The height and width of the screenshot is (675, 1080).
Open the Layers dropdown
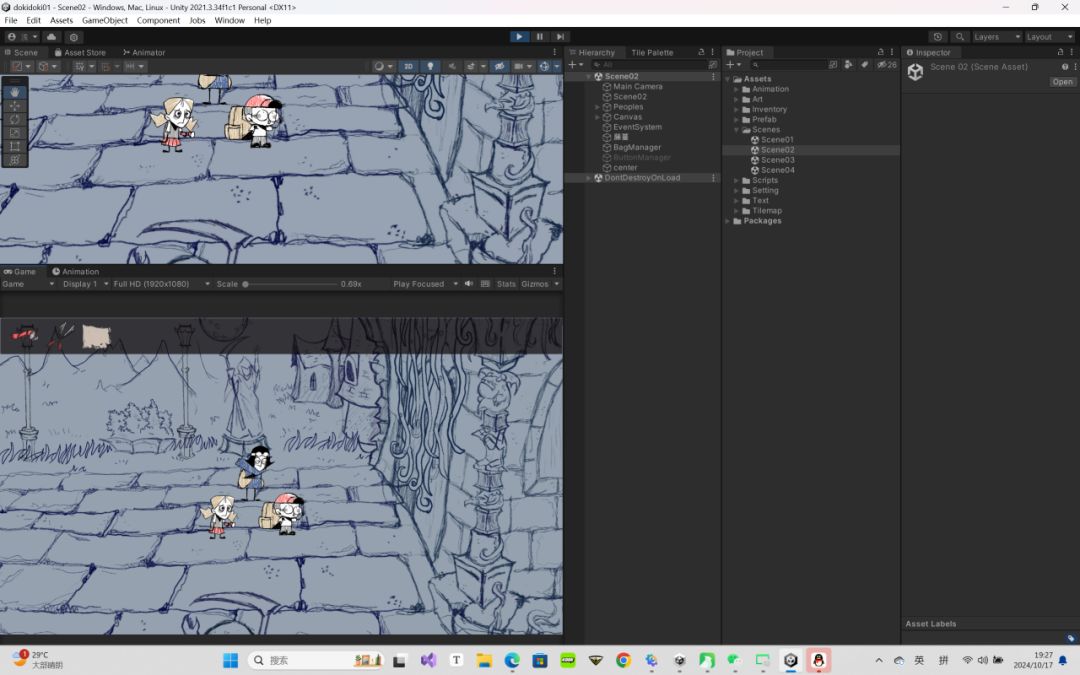(x=996, y=37)
